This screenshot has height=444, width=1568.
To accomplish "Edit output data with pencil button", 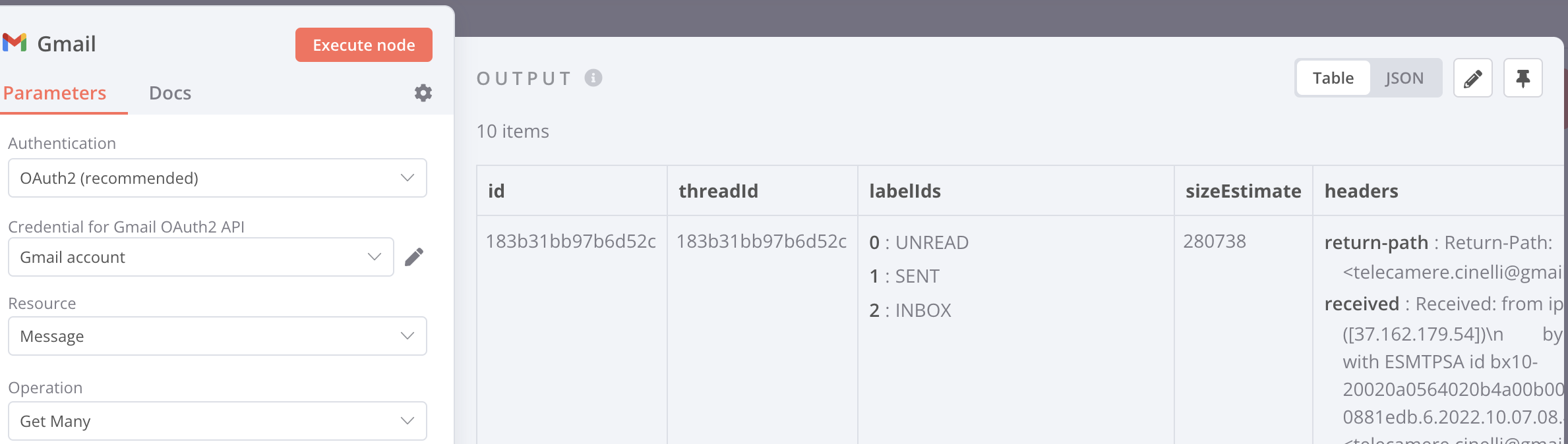I will (x=1472, y=78).
